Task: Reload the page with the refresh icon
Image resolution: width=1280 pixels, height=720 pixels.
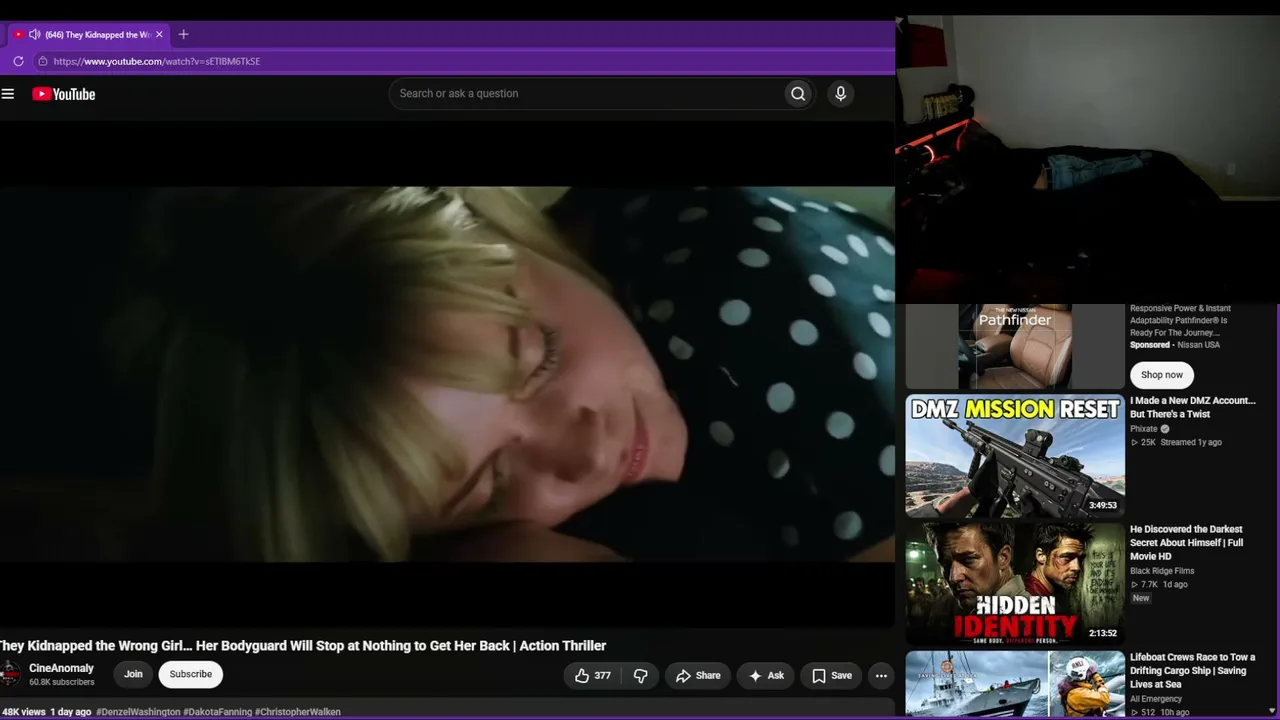Action: coord(18,61)
